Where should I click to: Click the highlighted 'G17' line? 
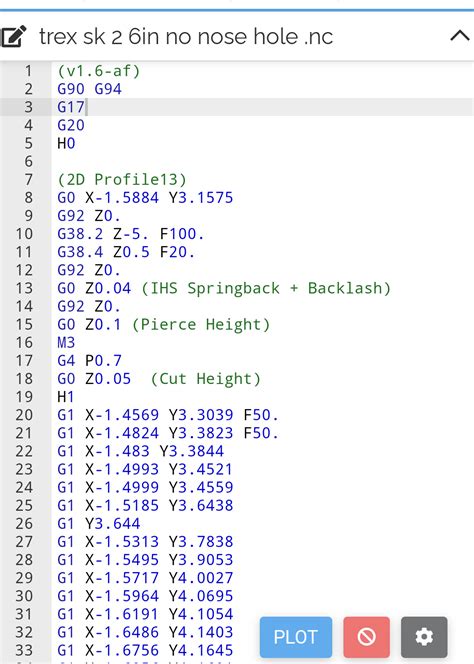pyautogui.click(x=71, y=107)
